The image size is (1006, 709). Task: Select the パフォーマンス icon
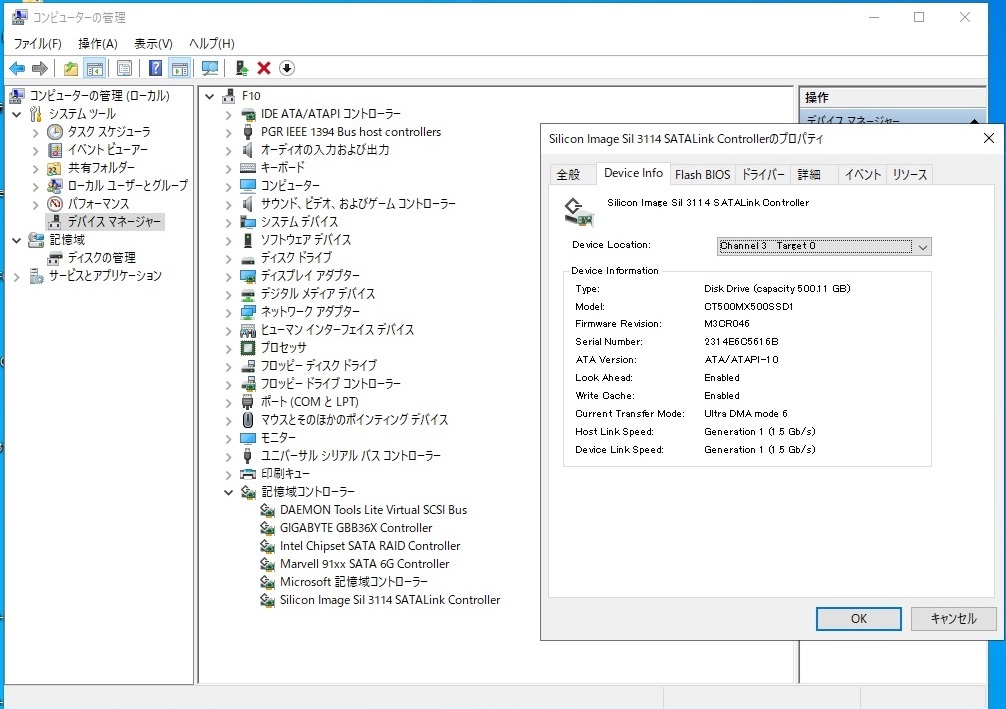point(55,204)
